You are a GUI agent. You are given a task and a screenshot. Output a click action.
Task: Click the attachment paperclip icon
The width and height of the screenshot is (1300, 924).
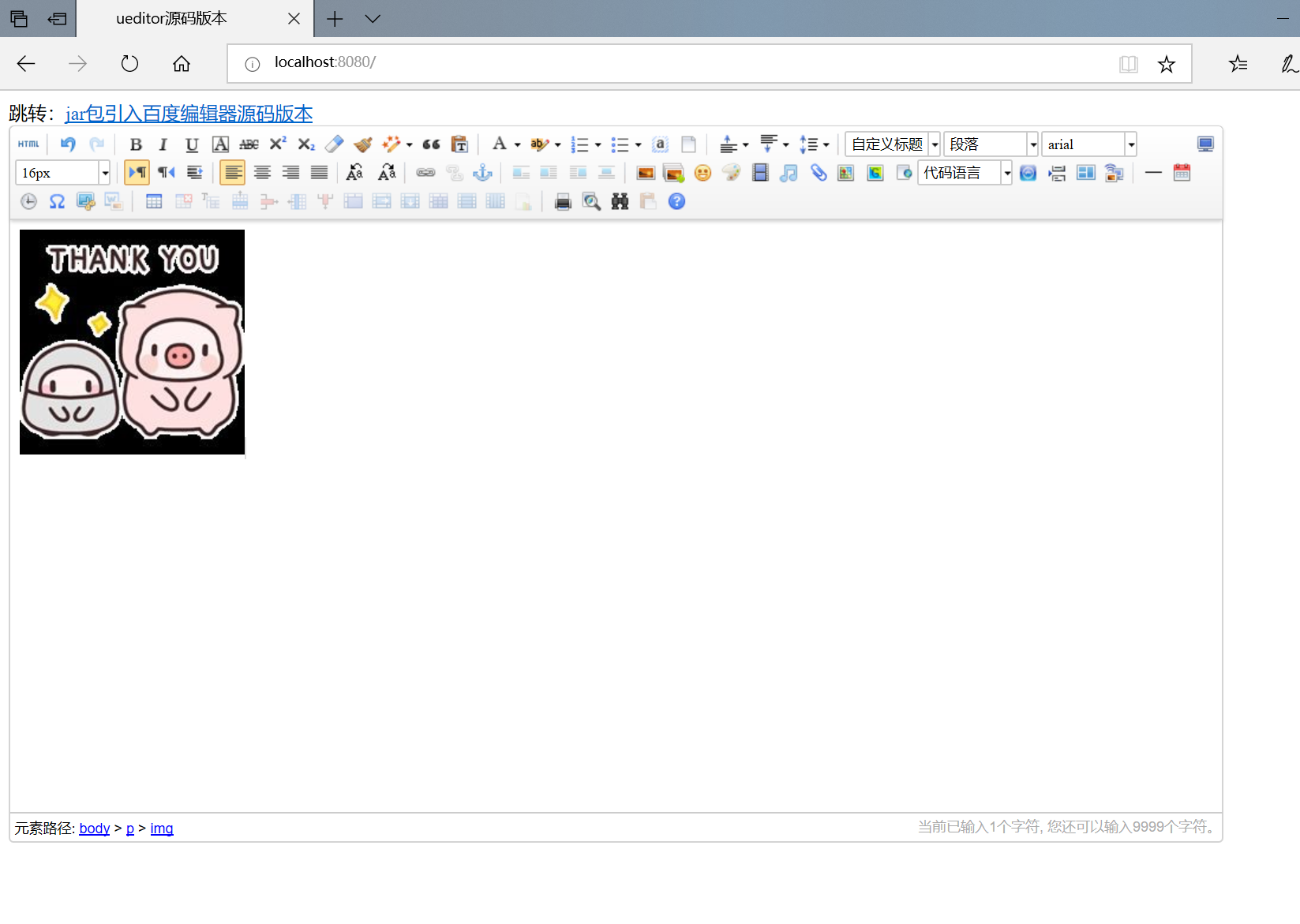click(818, 173)
